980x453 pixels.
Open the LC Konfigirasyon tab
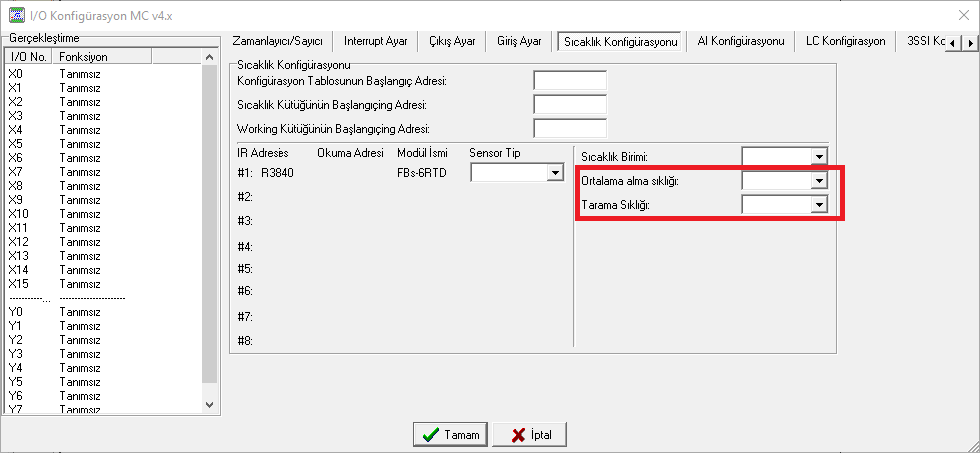pyautogui.click(x=845, y=41)
